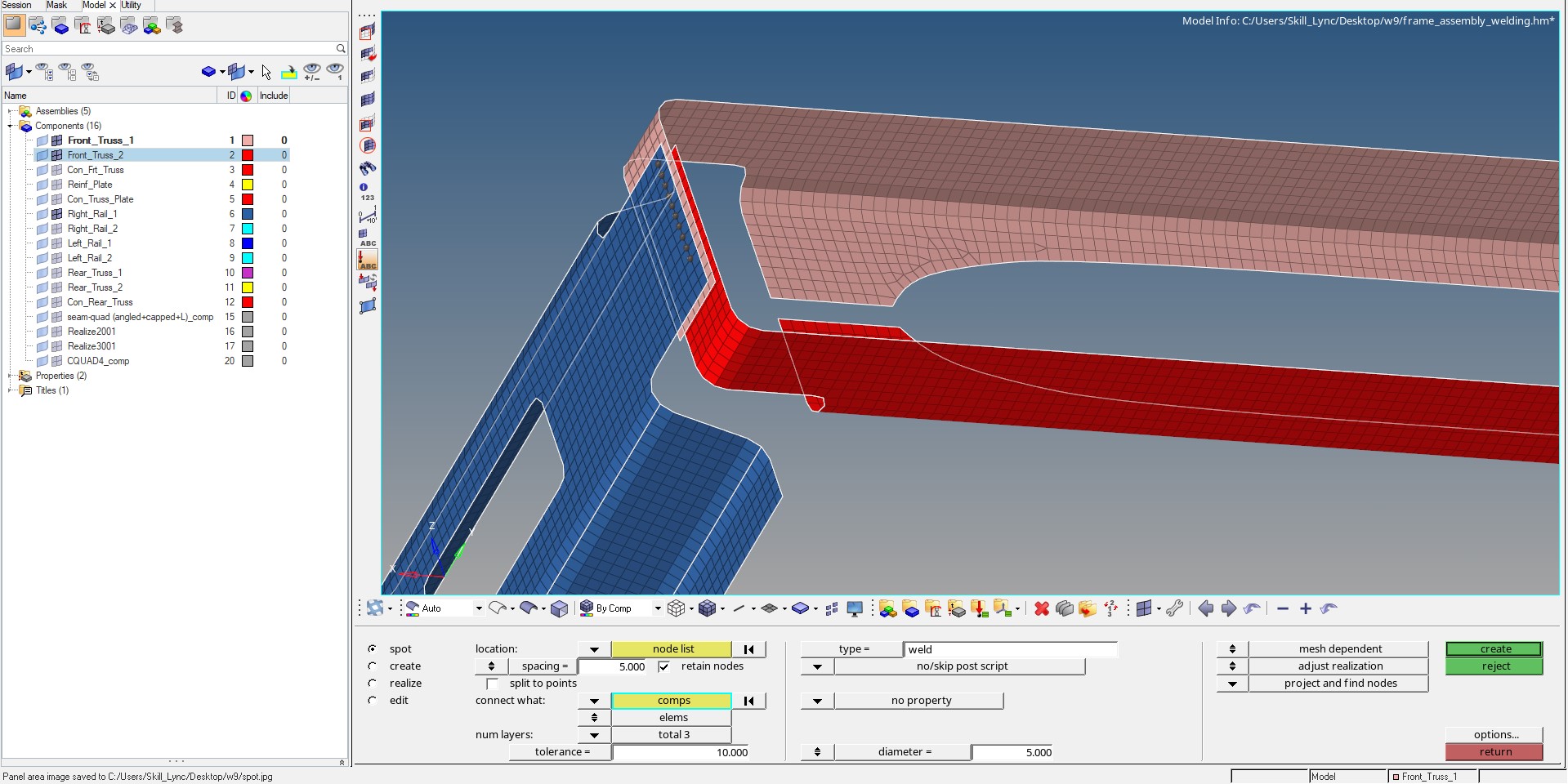The height and width of the screenshot is (784, 1568).
Task: Switch to the Mask tab
Action: pyautogui.click(x=57, y=5)
